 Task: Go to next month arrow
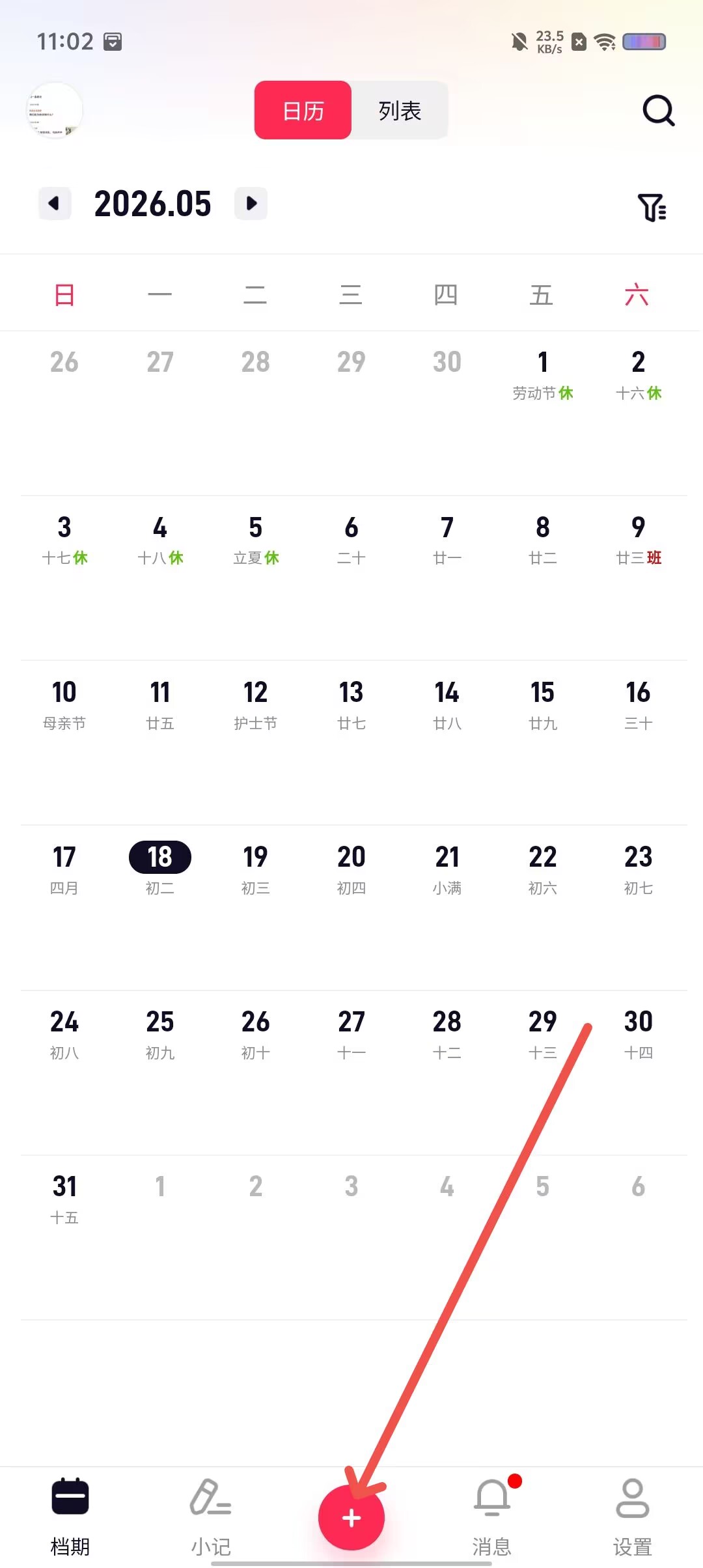[x=251, y=203]
